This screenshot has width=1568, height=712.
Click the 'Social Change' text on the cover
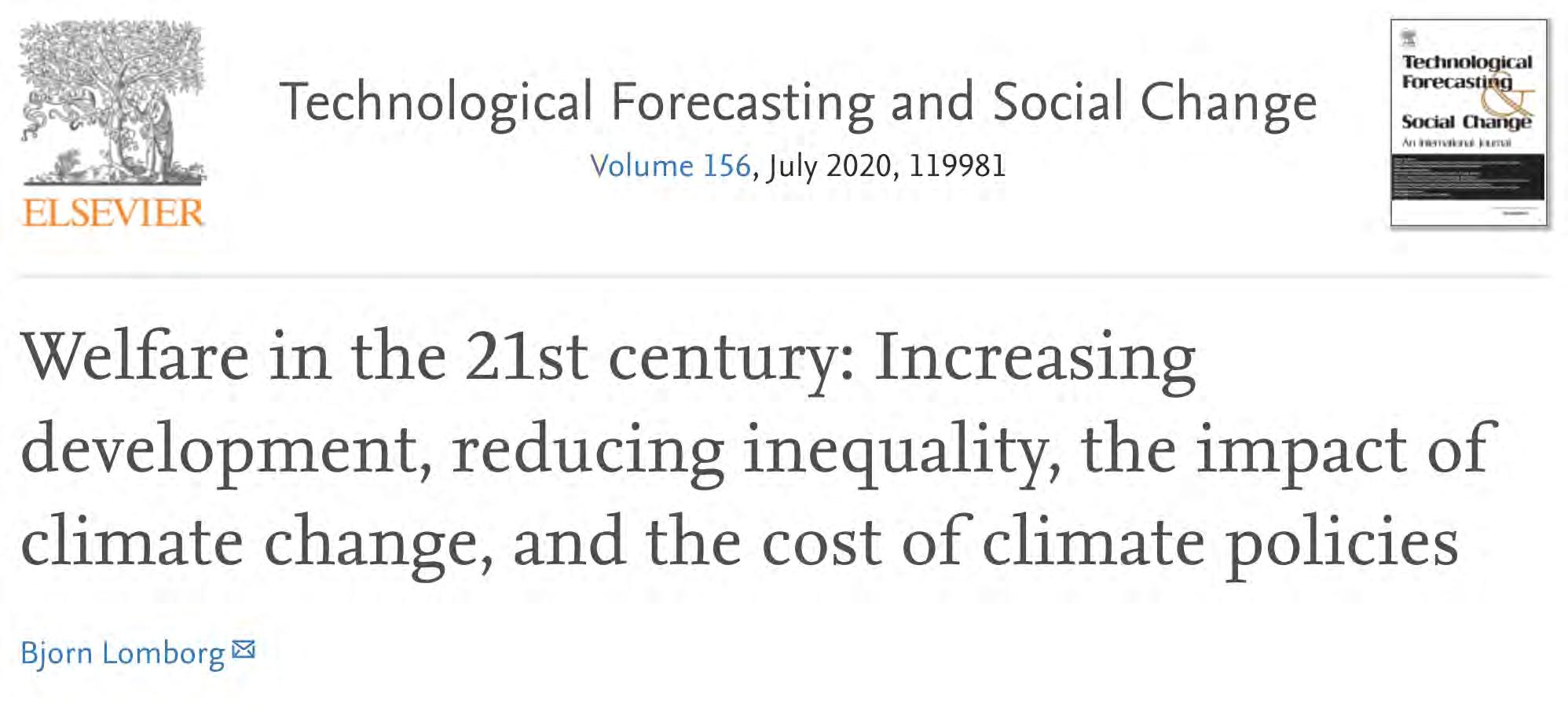pyautogui.click(x=1466, y=122)
